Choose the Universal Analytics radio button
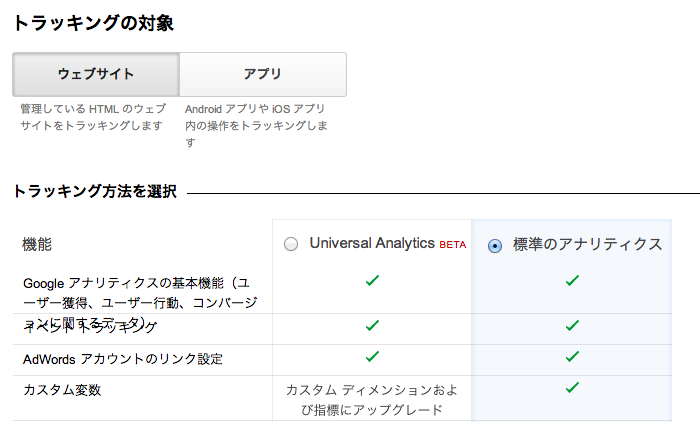Viewport: 700px width, 422px height. [x=291, y=245]
